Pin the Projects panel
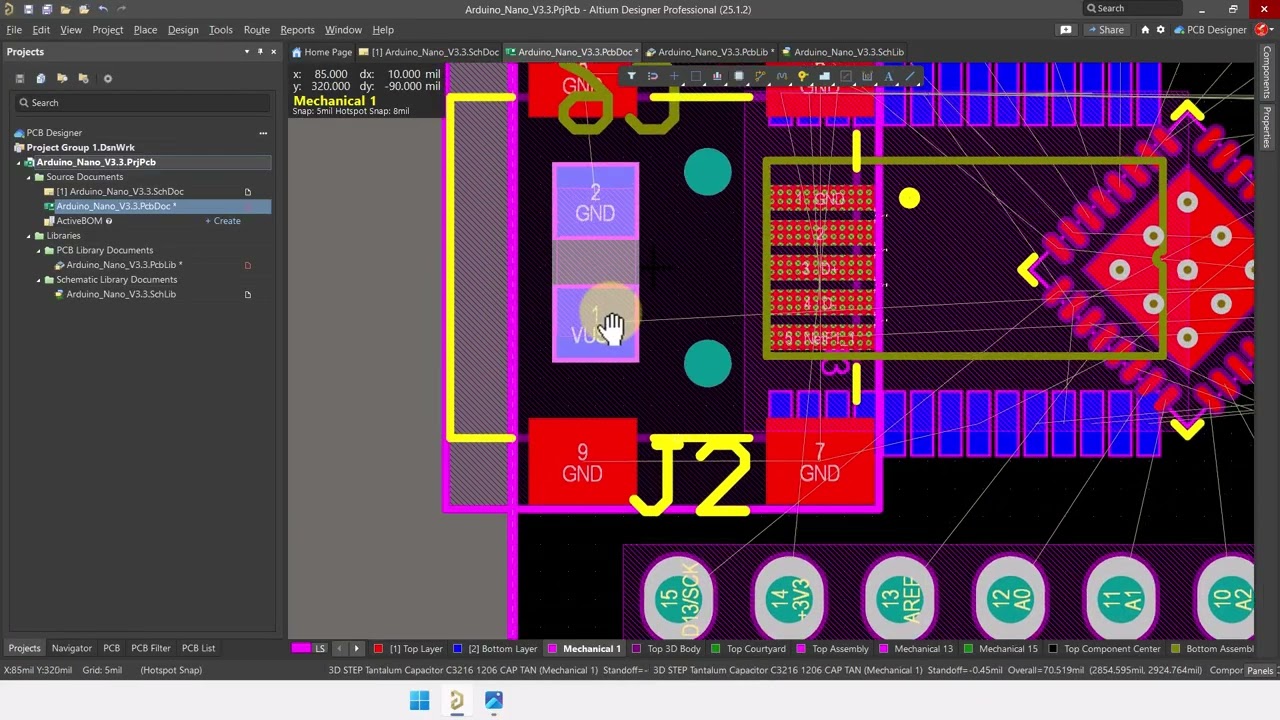The height and width of the screenshot is (720, 1280). (260, 52)
